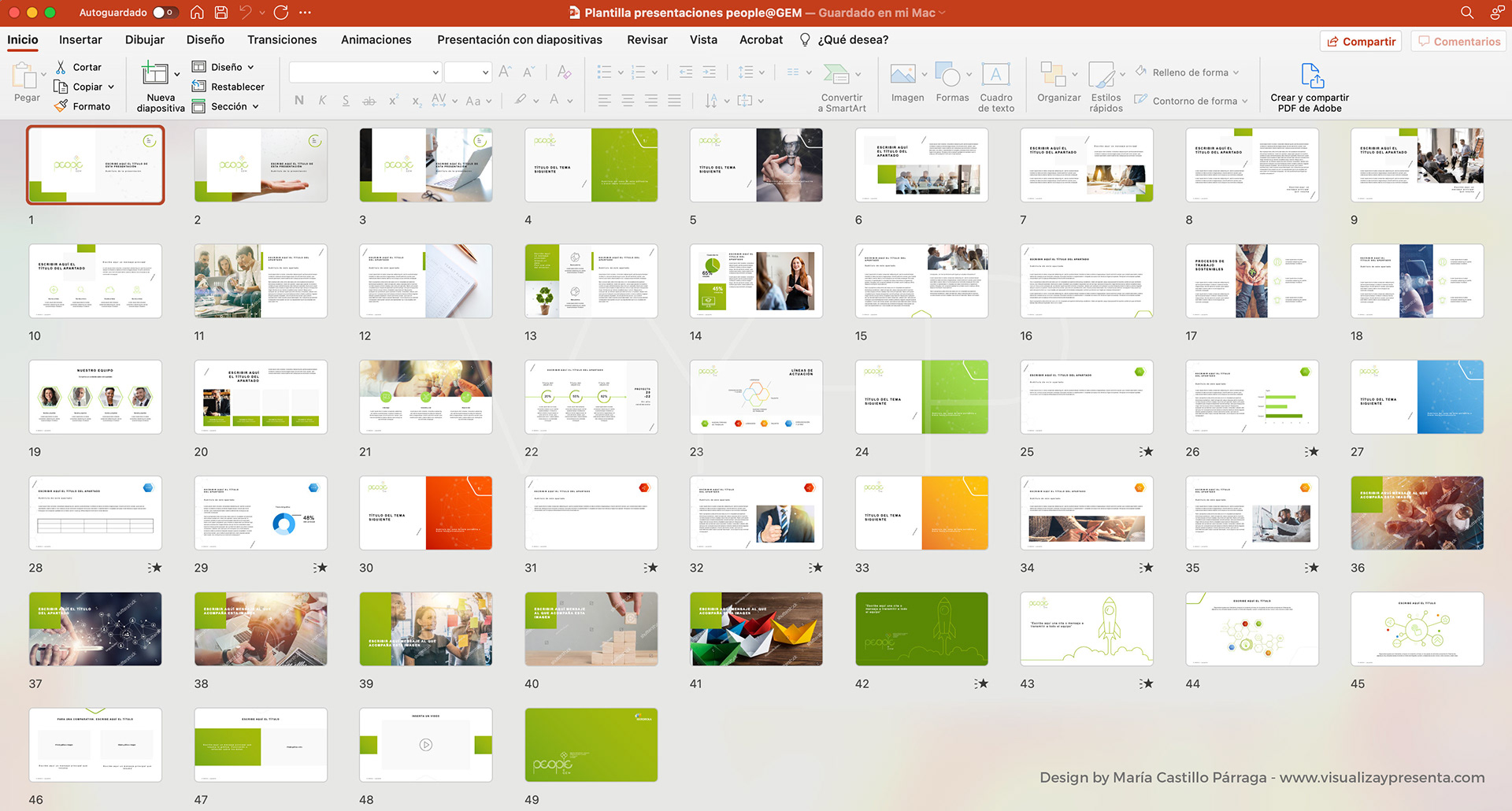Click the clear formatting icon
This screenshot has height=811, width=1512.
point(564,72)
